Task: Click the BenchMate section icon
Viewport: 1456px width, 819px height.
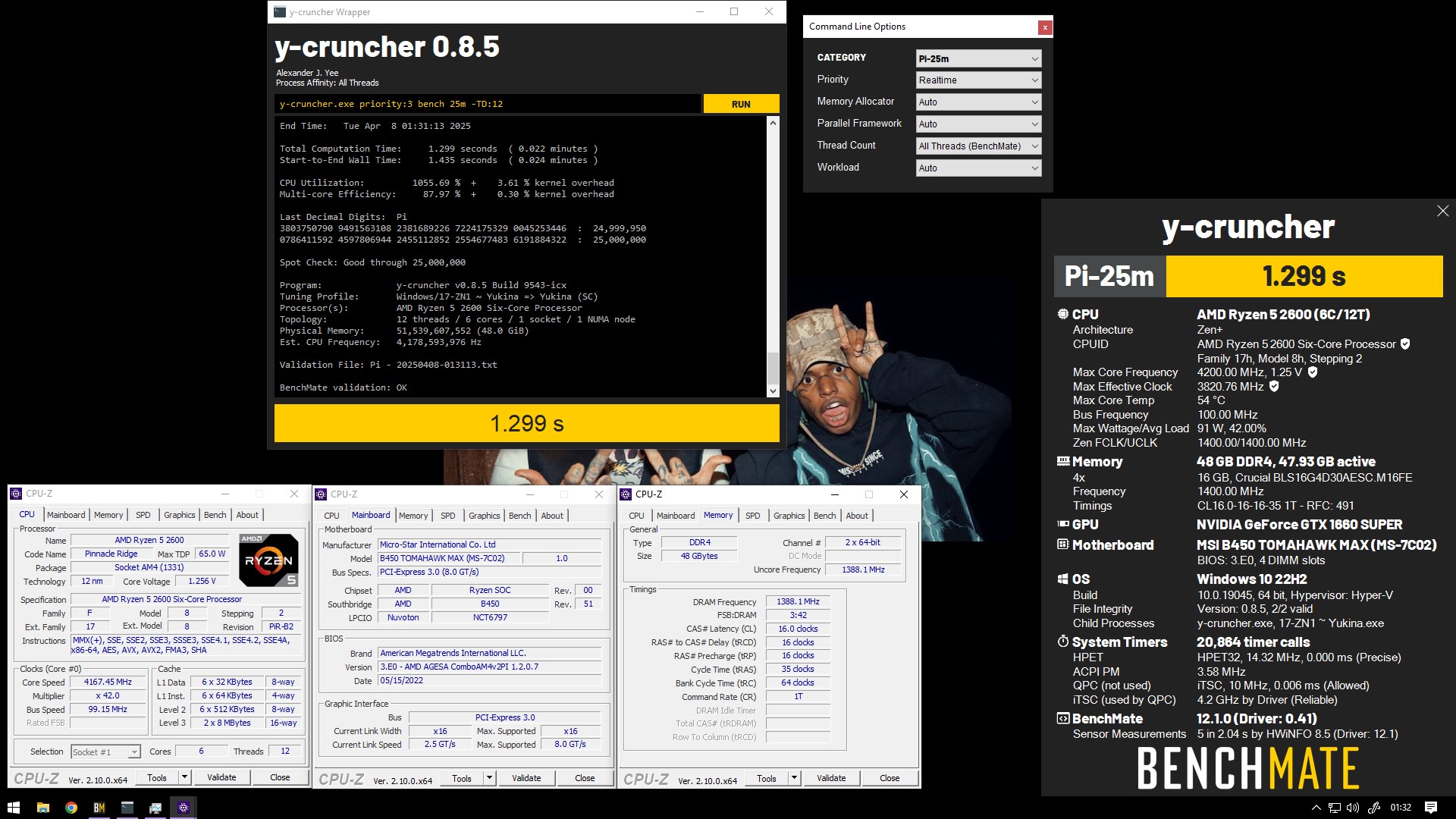Action: point(1062,718)
